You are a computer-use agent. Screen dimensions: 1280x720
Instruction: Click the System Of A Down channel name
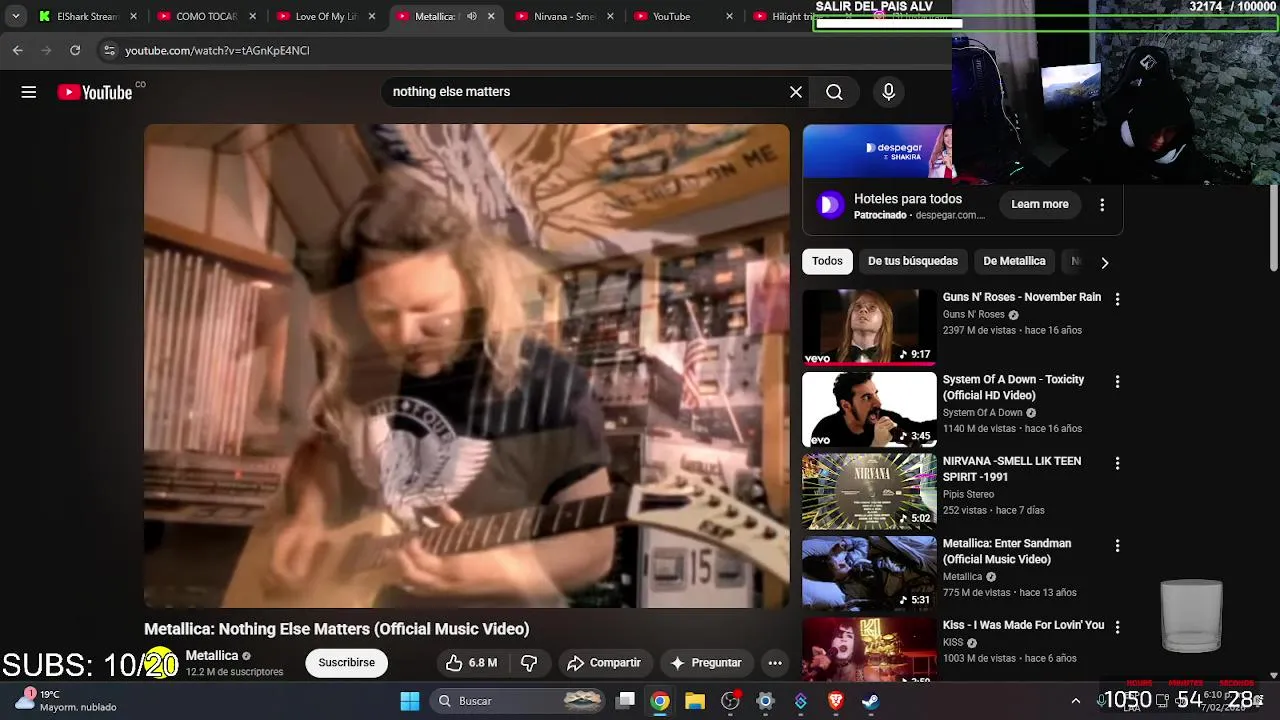(983, 413)
